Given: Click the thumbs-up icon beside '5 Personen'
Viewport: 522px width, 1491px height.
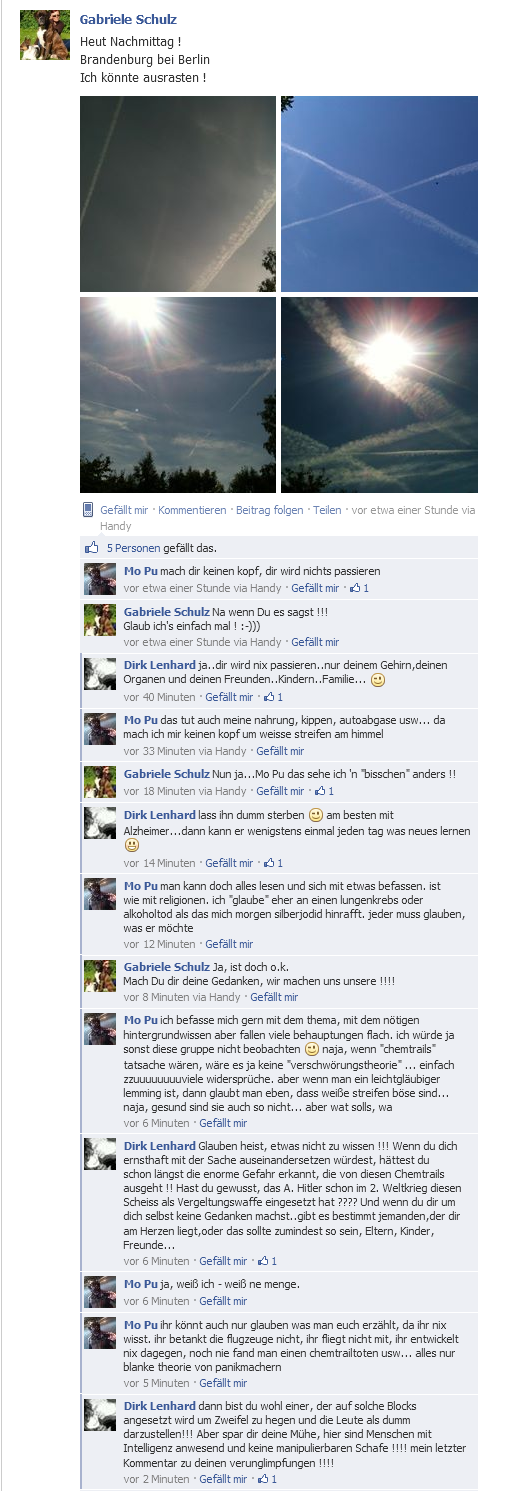Looking at the screenshot, I should 92,548.
